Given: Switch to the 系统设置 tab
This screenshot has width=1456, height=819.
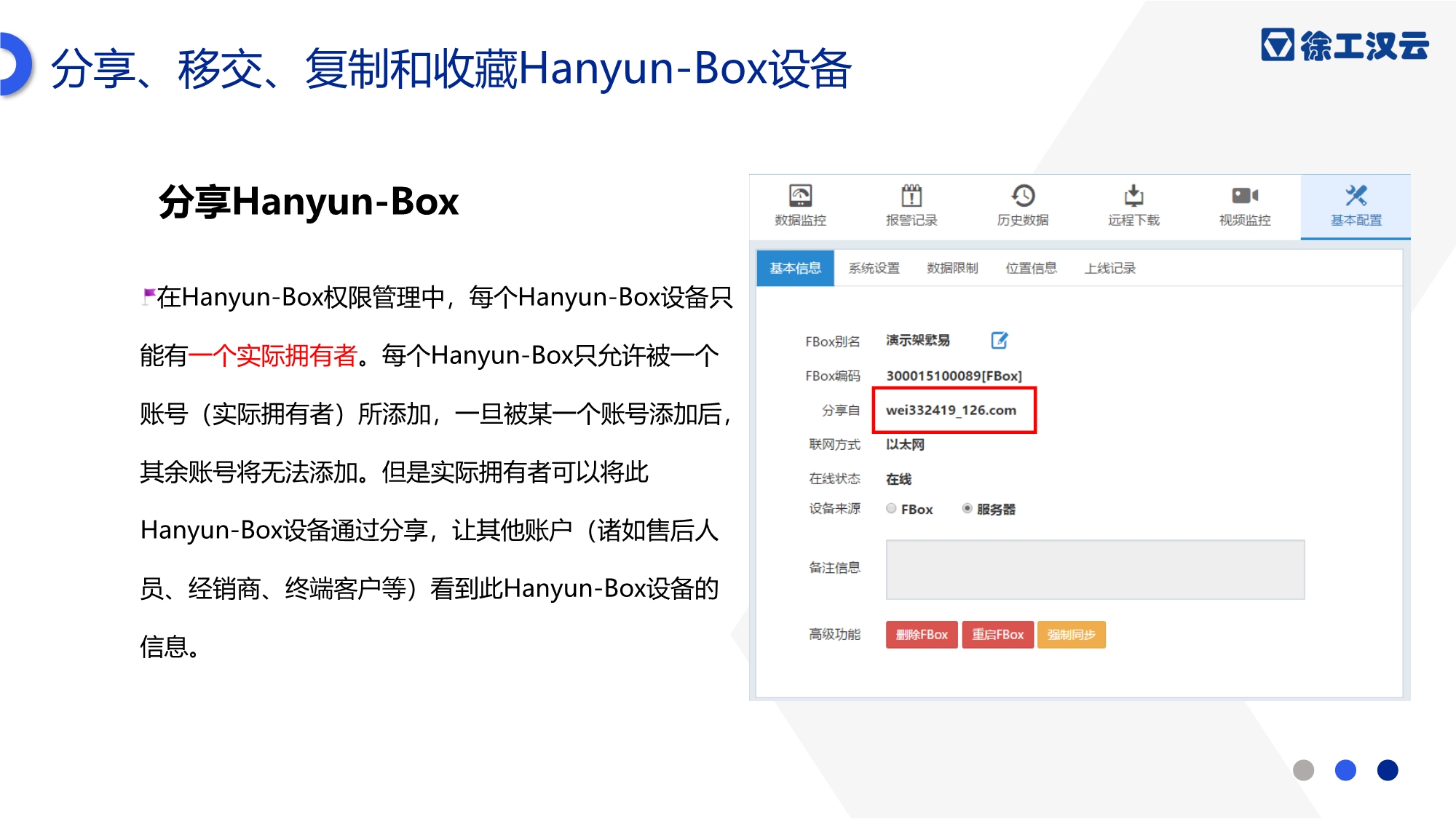Looking at the screenshot, I should coord(874,268).
